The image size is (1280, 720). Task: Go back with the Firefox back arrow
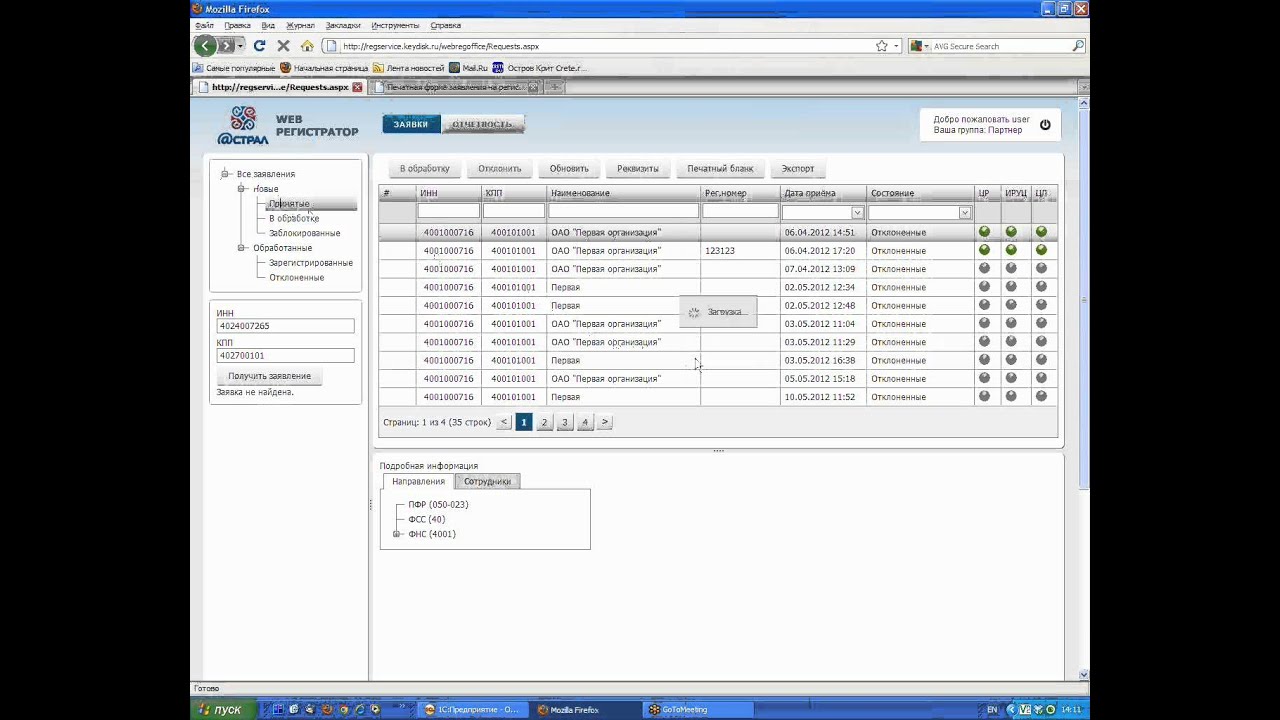pyautogui.click(x=205, y=46)
